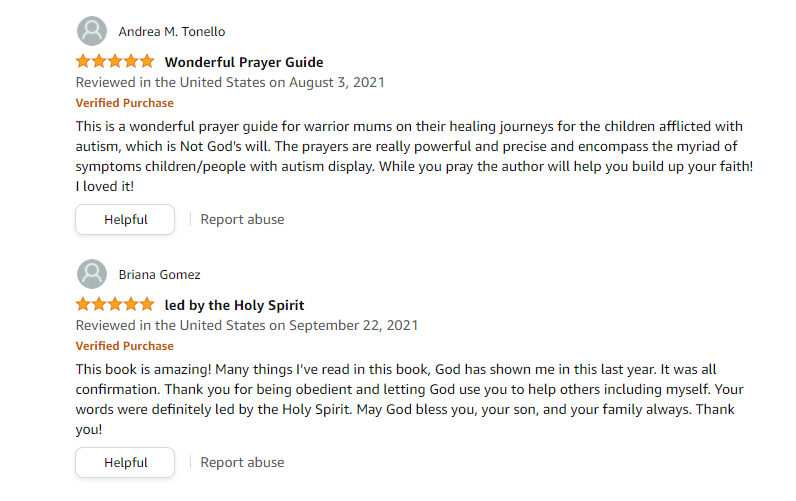Click last star of Holy Spirit review rating
This screenshot has height=501, width=796.
tap(147, 304)
